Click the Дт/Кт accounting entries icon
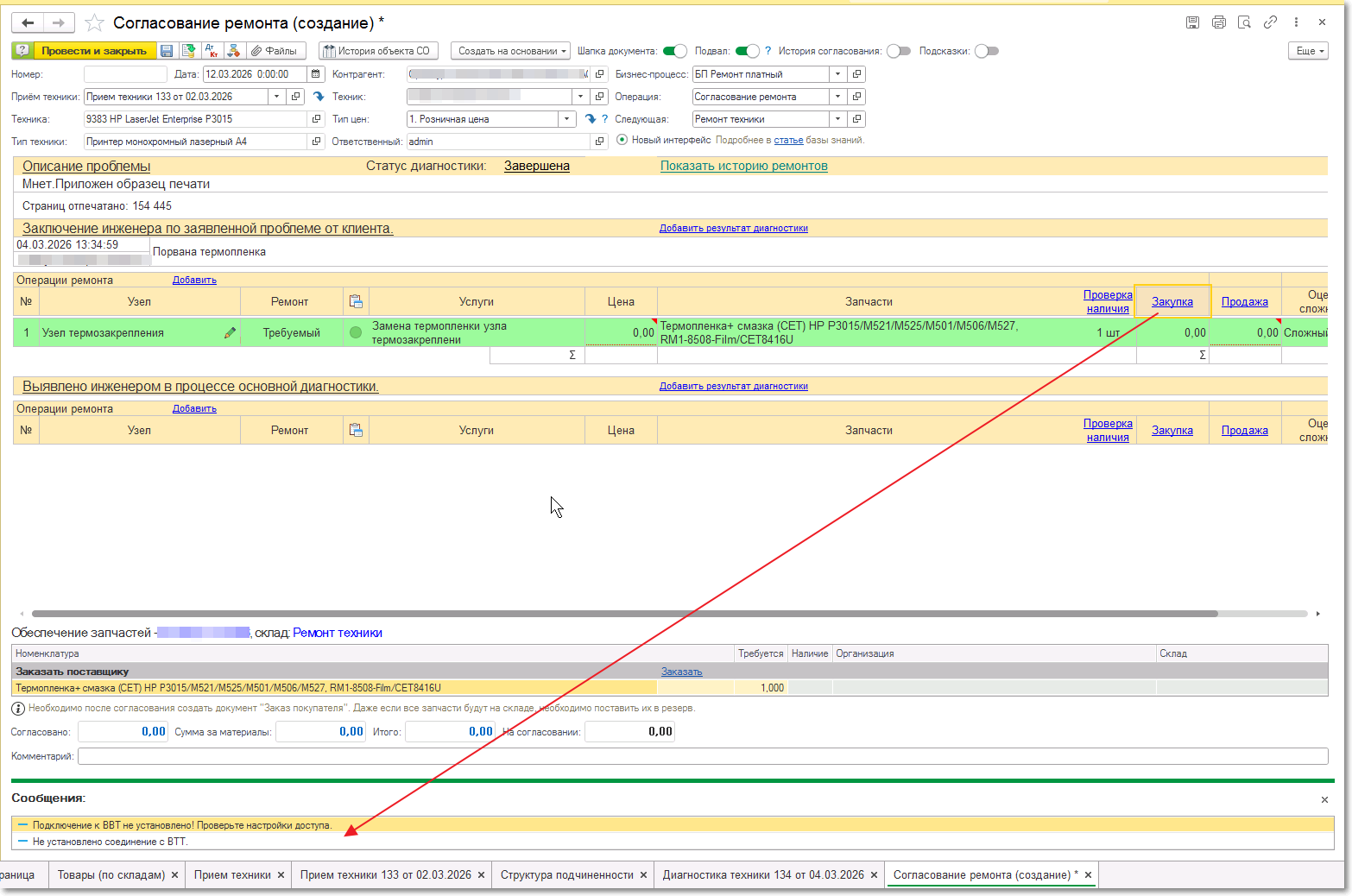This screenshot has width=1352, height=896. pyautogui.click(x=212, y=51)
